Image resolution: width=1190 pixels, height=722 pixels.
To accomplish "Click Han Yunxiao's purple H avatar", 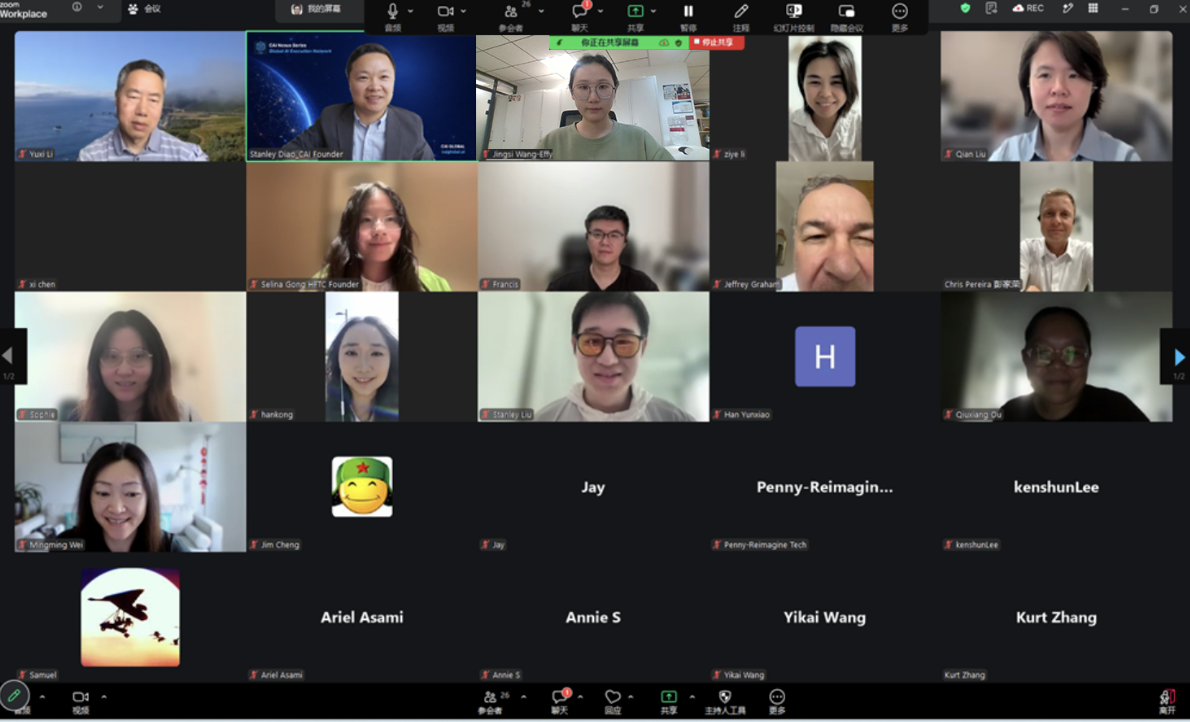I will (825, 357).
